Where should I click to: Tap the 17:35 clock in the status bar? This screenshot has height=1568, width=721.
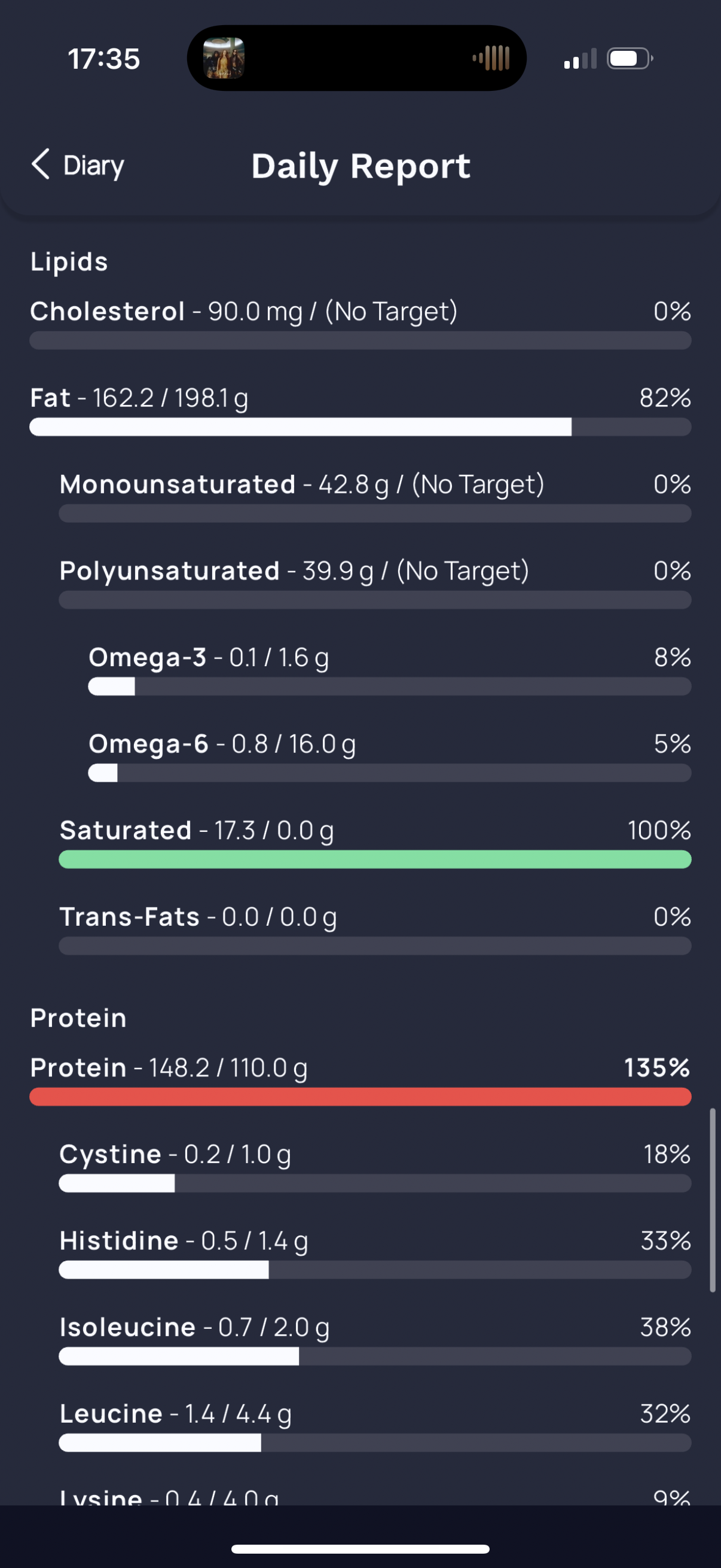[104, 59]
